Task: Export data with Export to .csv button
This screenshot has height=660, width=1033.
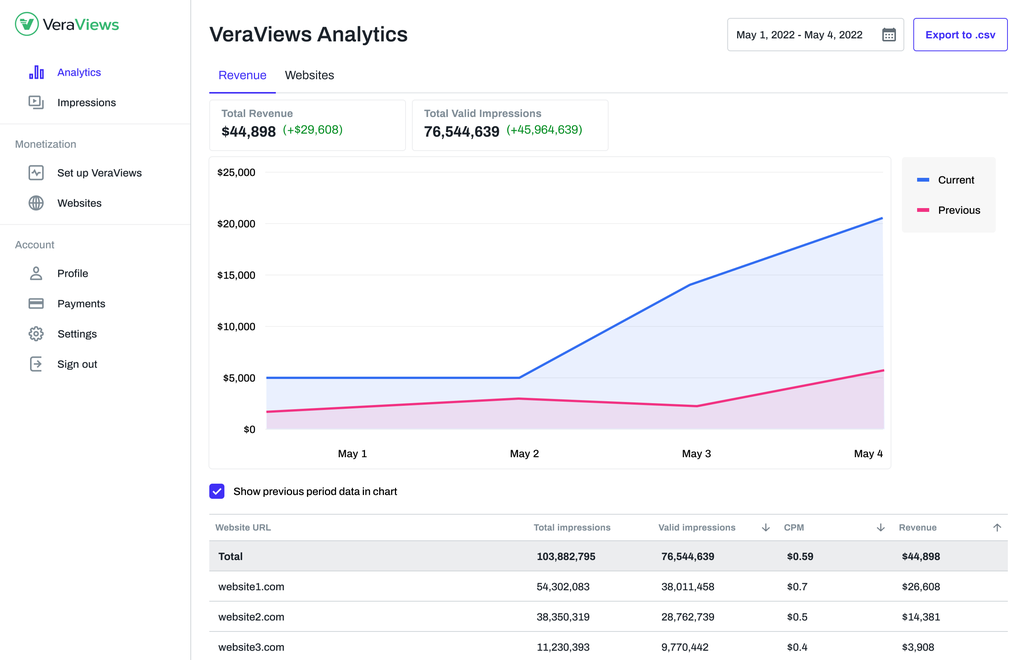Action: [959, 35]
